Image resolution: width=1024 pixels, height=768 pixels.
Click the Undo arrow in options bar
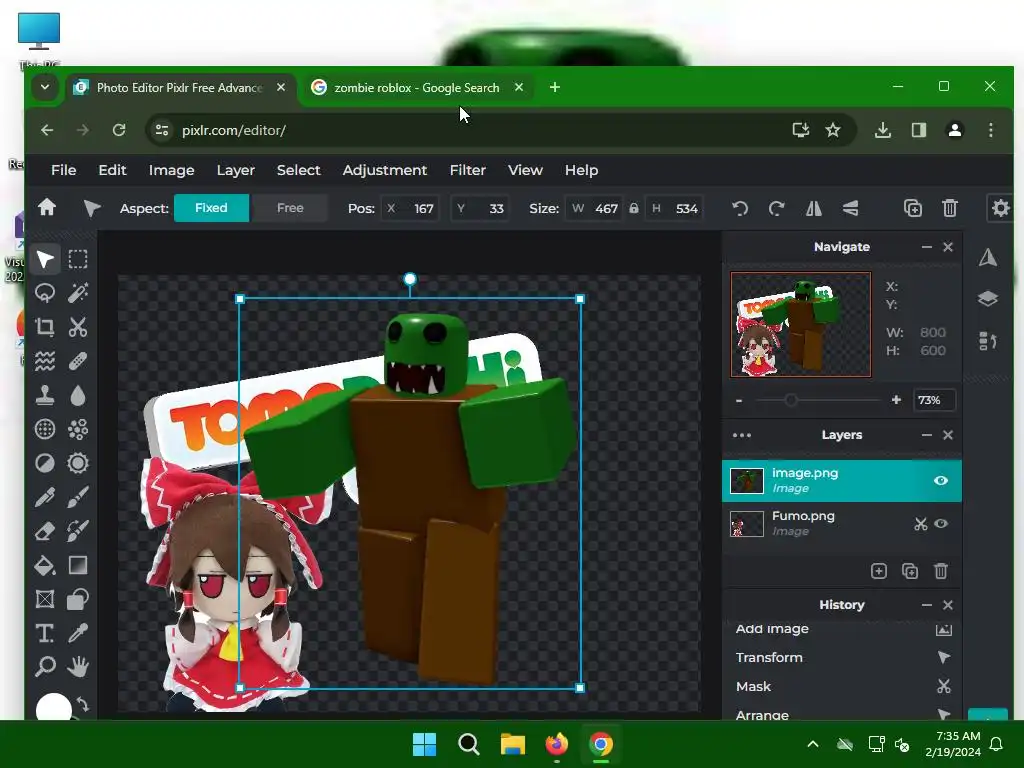tap(740, 208)
